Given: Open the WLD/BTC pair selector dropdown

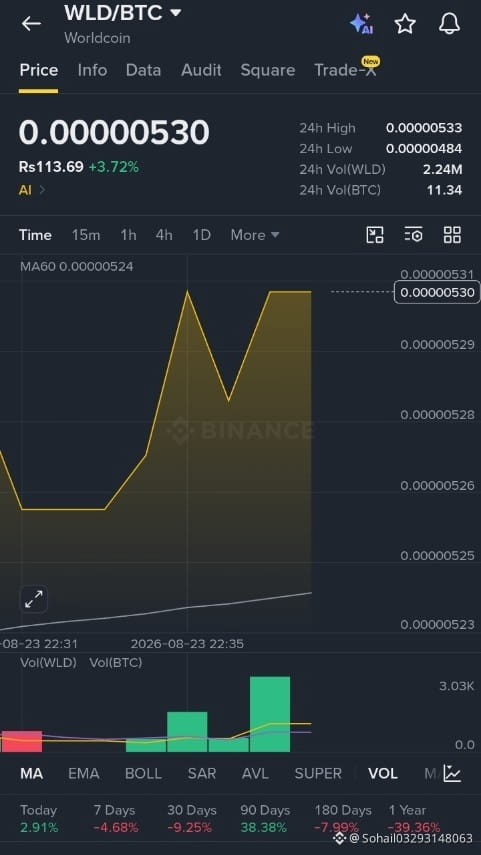Looking at the screenshot, I should tap(123, 13).
